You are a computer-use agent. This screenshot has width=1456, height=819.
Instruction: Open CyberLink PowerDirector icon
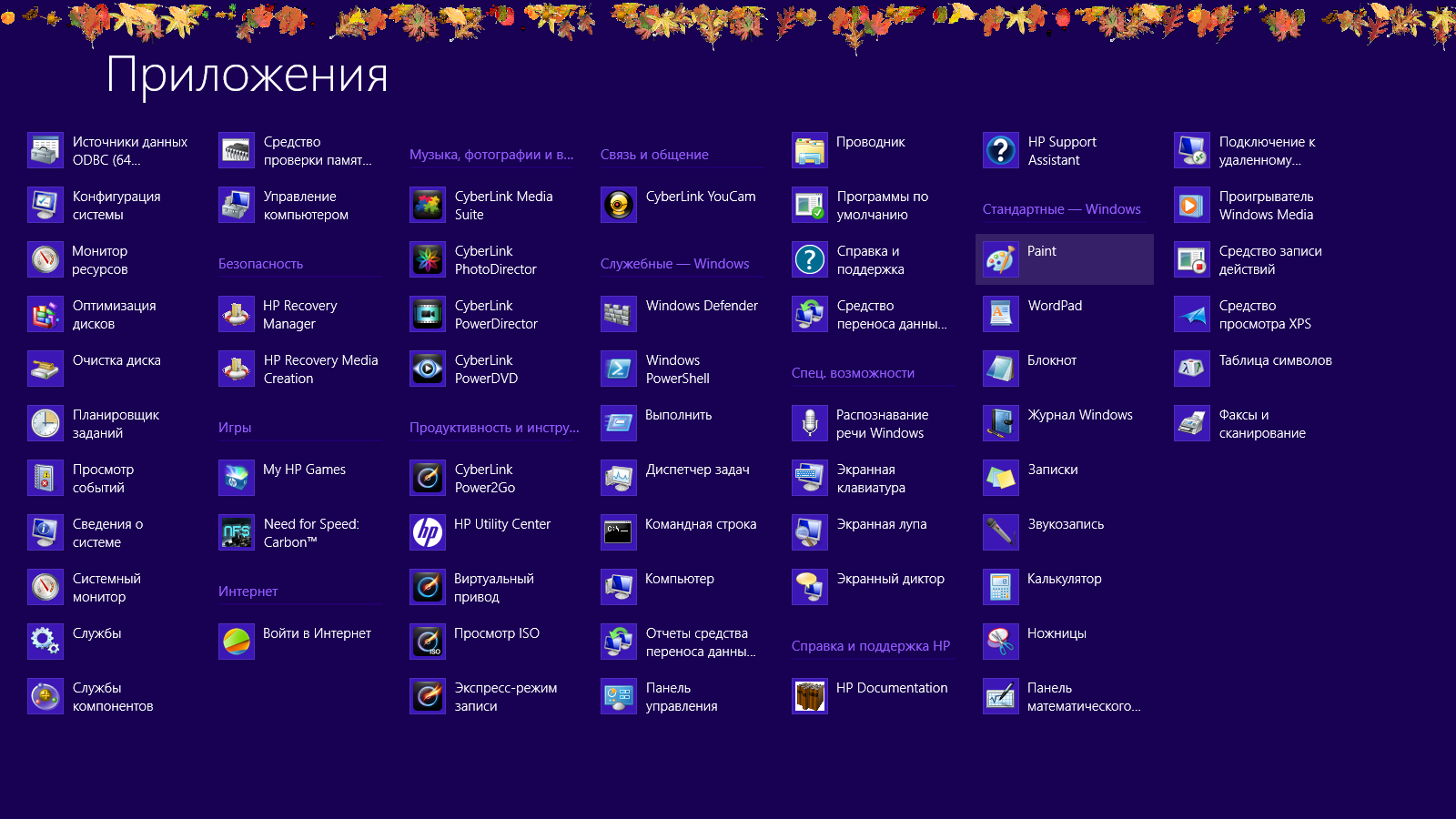tap(428, 314)
